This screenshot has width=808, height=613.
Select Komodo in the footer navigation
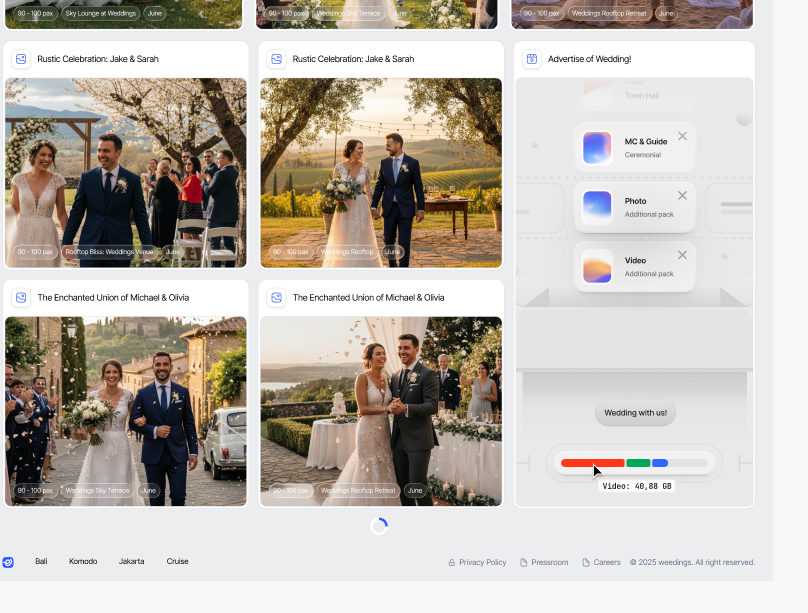click(x=83, y=561)
